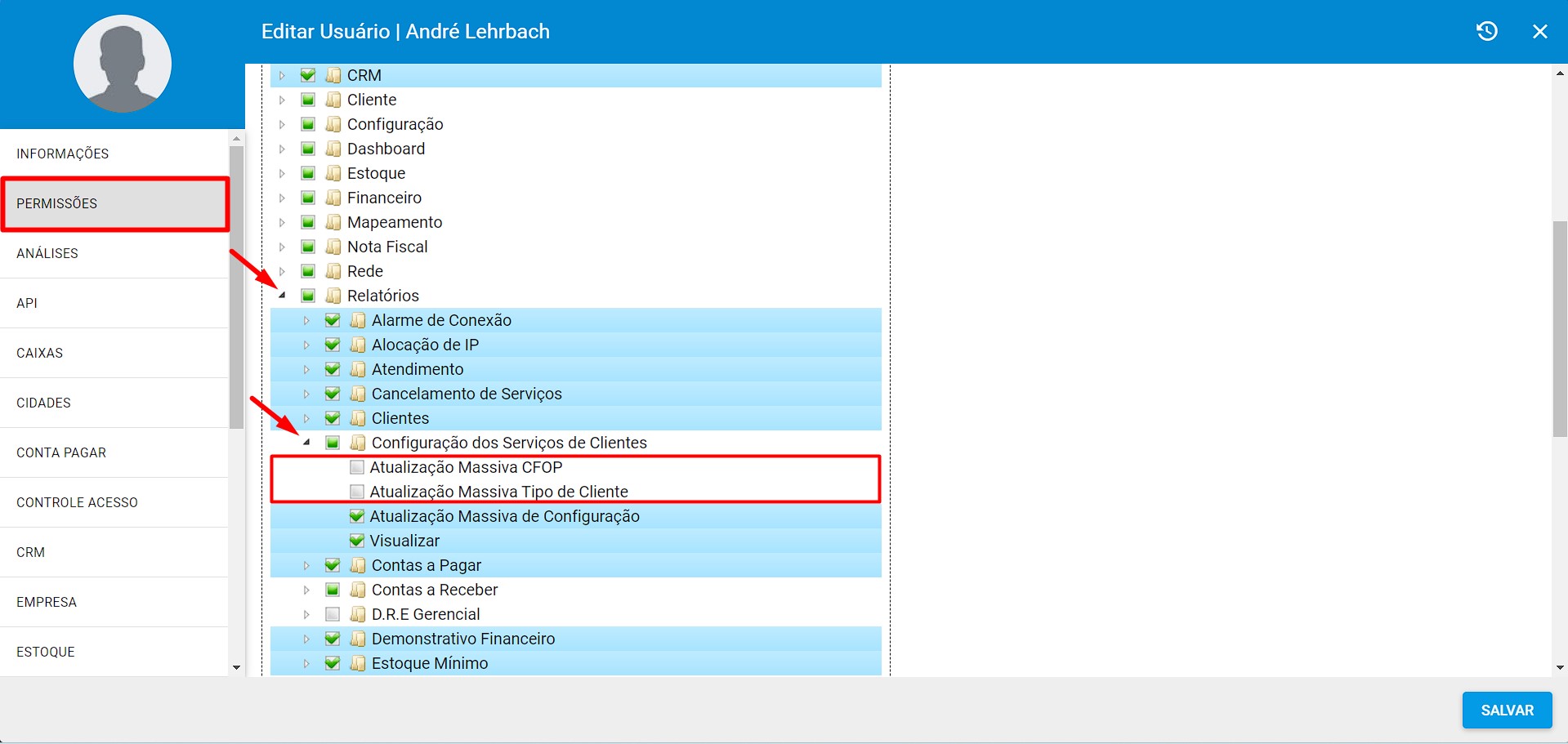Expand the Contas a Pagar node
Image resolution: width=1568 pixels, height=744 pixels.
306,565
